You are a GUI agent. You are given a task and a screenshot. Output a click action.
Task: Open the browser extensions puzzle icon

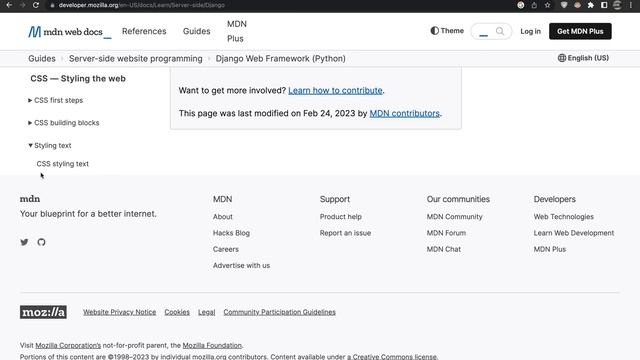590,5
